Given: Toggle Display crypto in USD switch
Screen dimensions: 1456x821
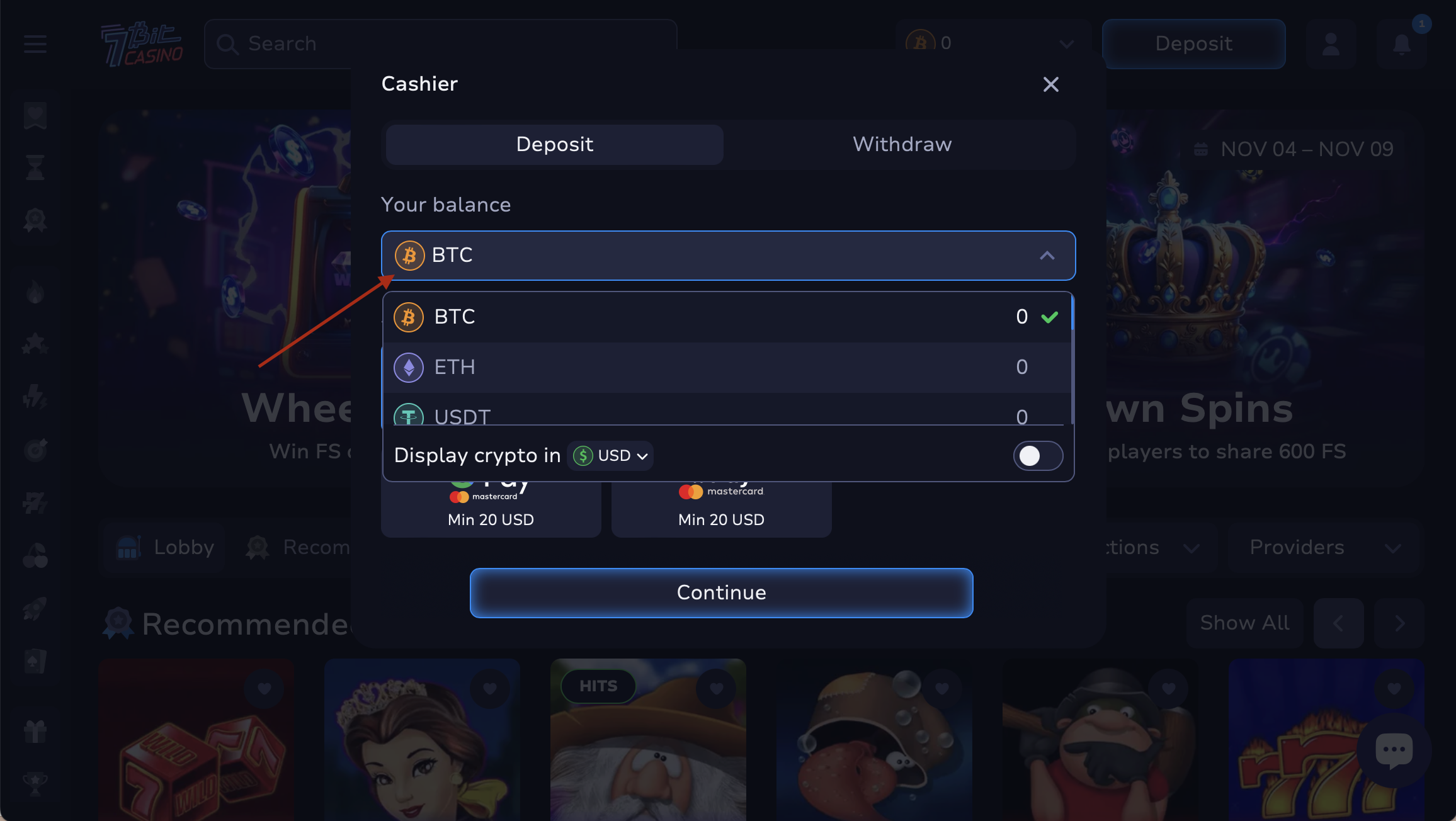Looking at the screenshot, I should click(1038, 456).
